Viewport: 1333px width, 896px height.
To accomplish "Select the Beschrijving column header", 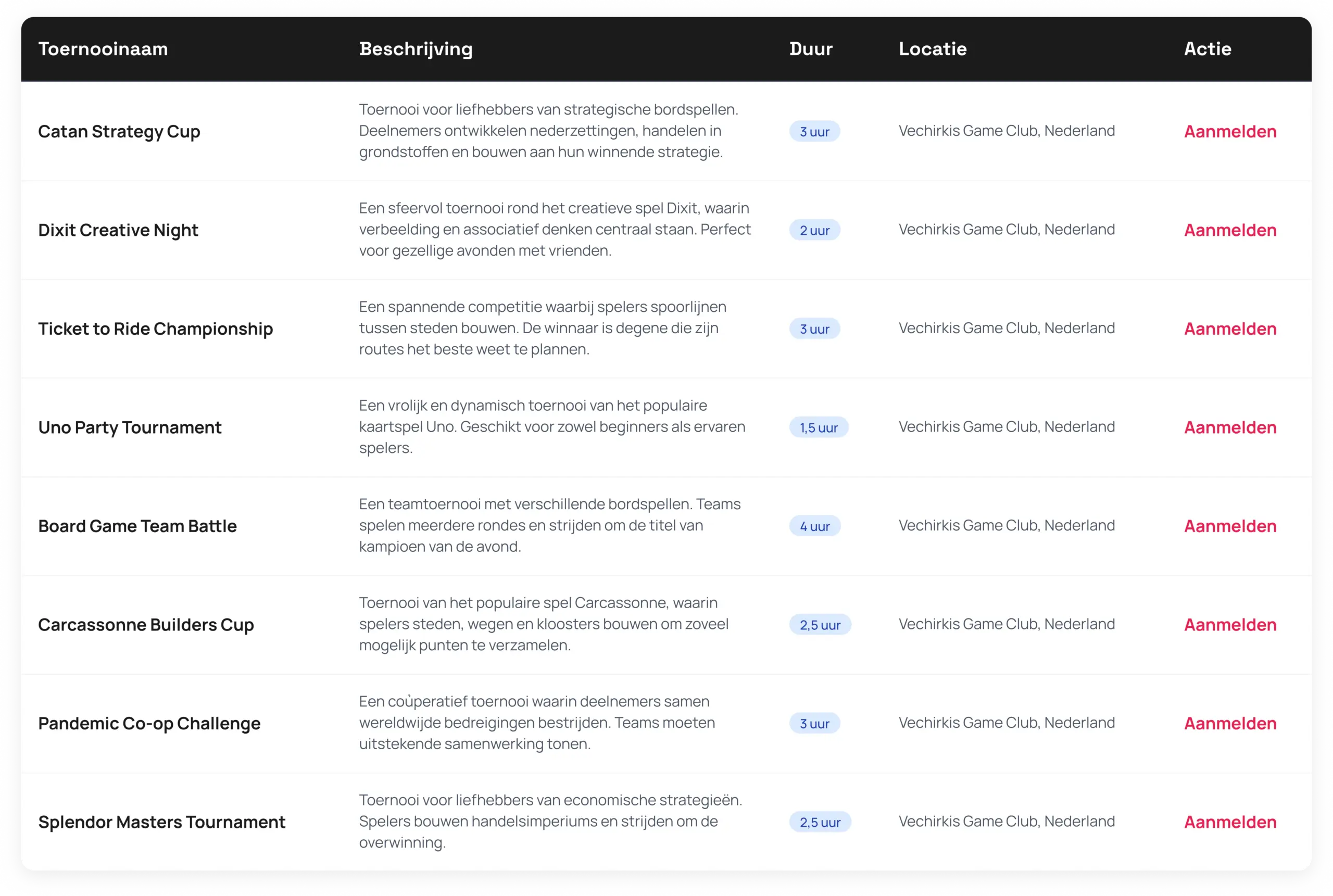I will pyautogui.click(x=416, y=49).
